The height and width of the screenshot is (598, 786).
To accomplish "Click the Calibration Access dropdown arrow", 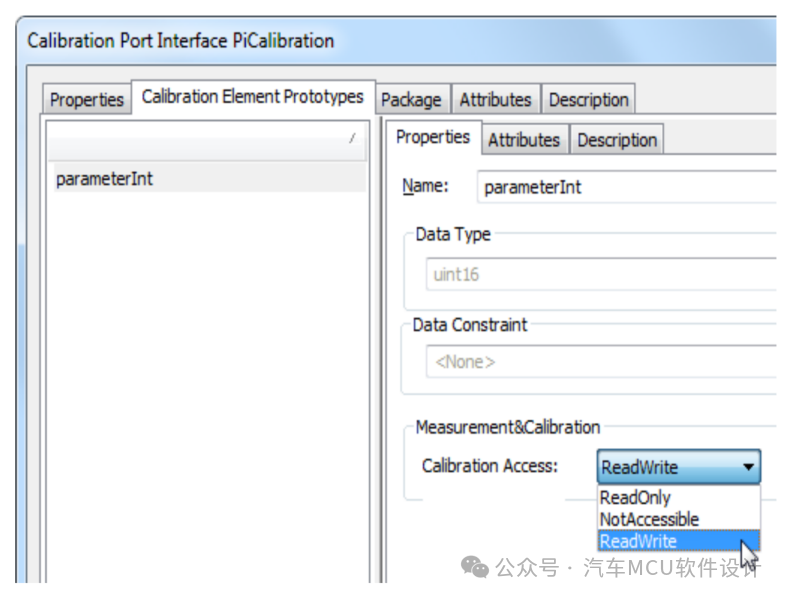I will pyautogui.click(x=748, y=467).
